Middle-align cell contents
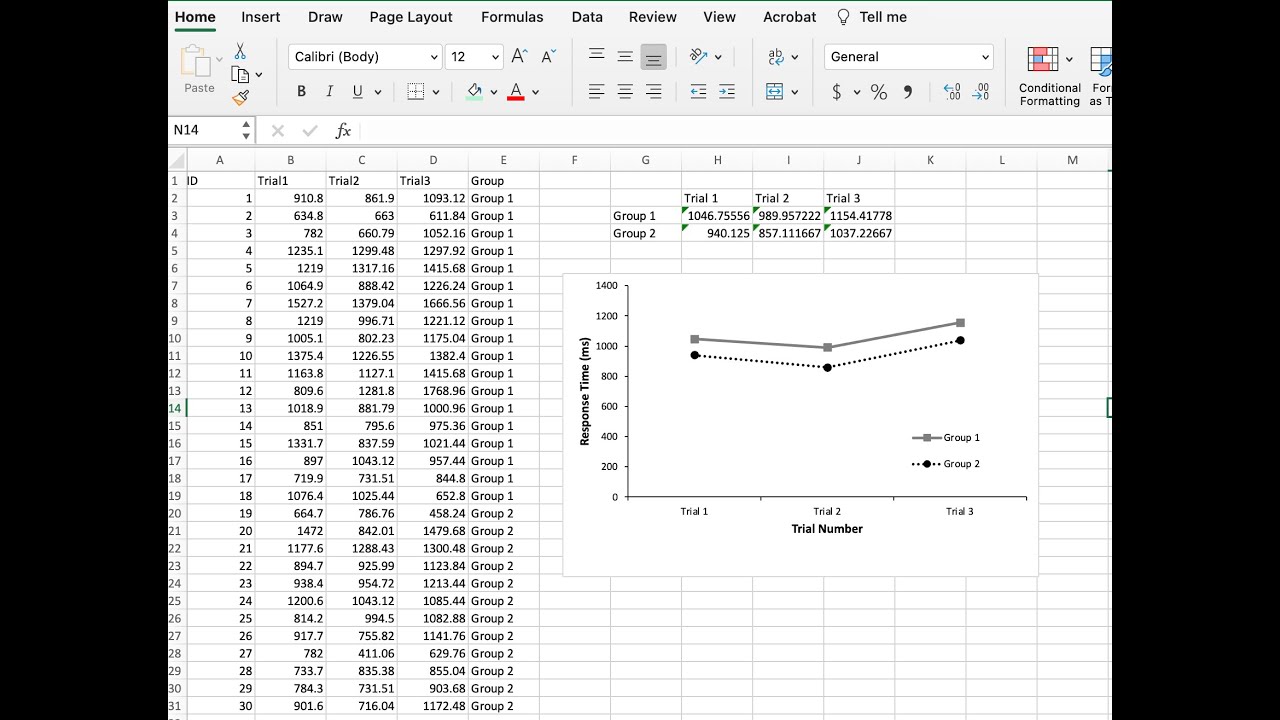Viewport: 1280px width, 720px height. 625,57
